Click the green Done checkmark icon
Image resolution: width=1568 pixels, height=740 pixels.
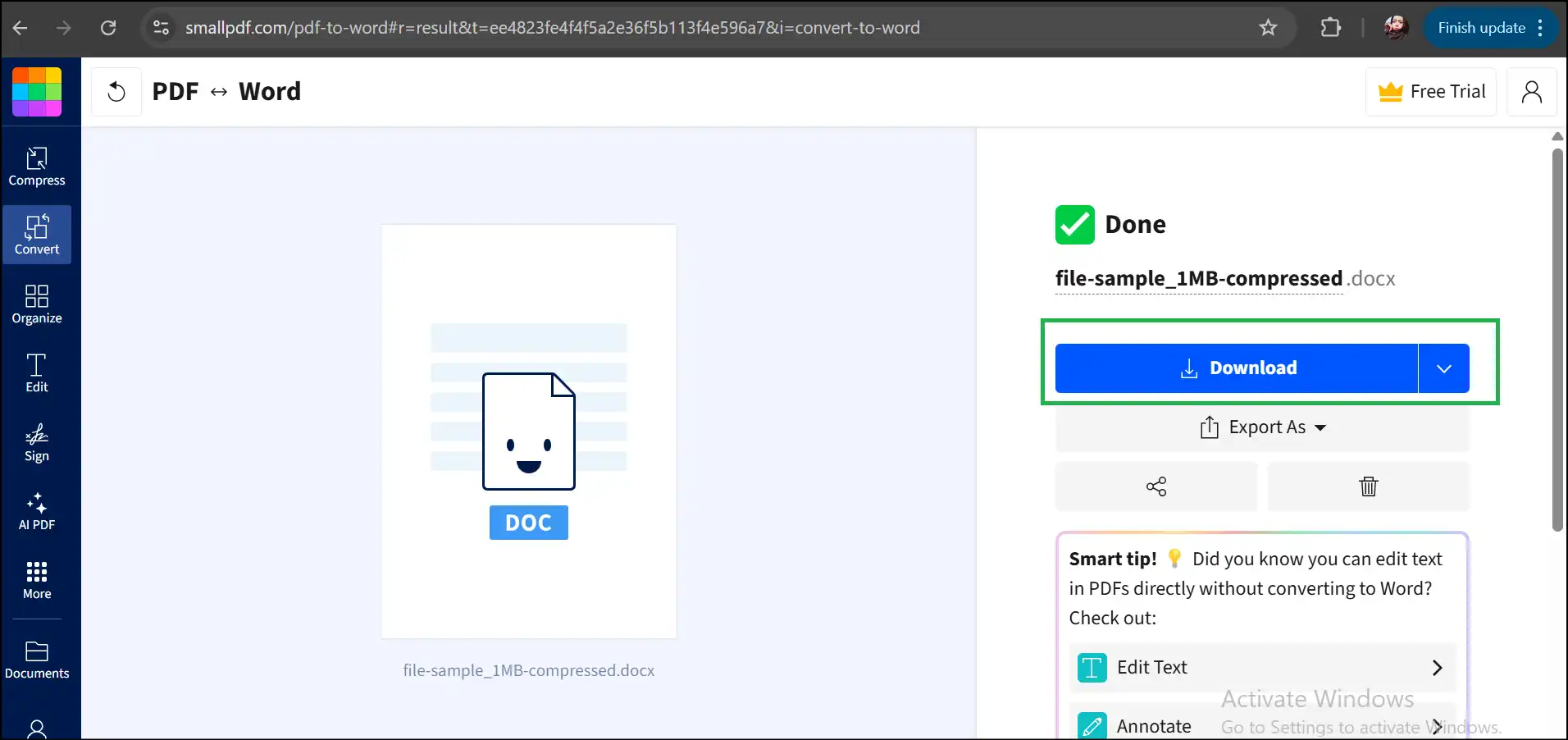(1075, 225)
